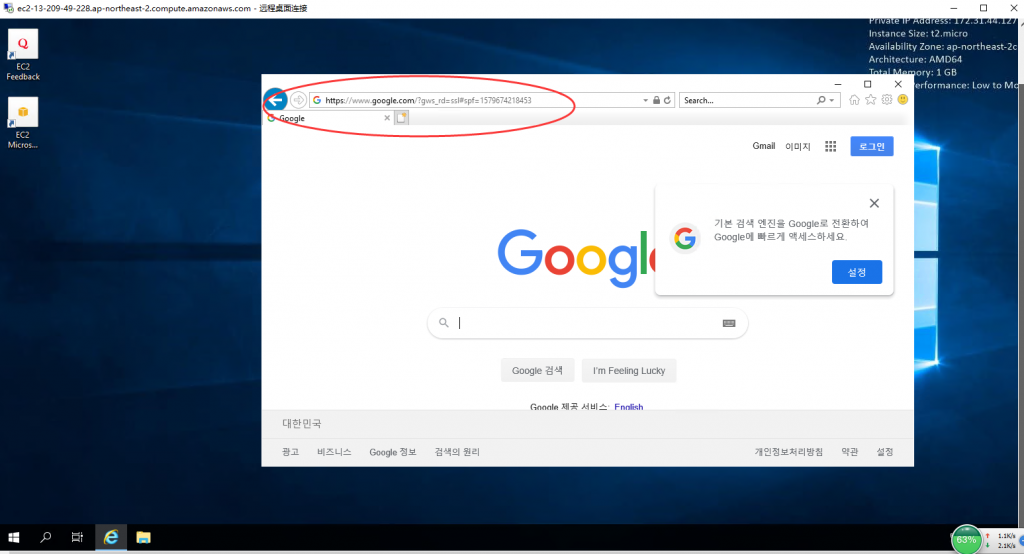Open Internet Explorer tools gear icon
Image resolution: width=1024 pixels, height=554 pixels.
point(886,100)
